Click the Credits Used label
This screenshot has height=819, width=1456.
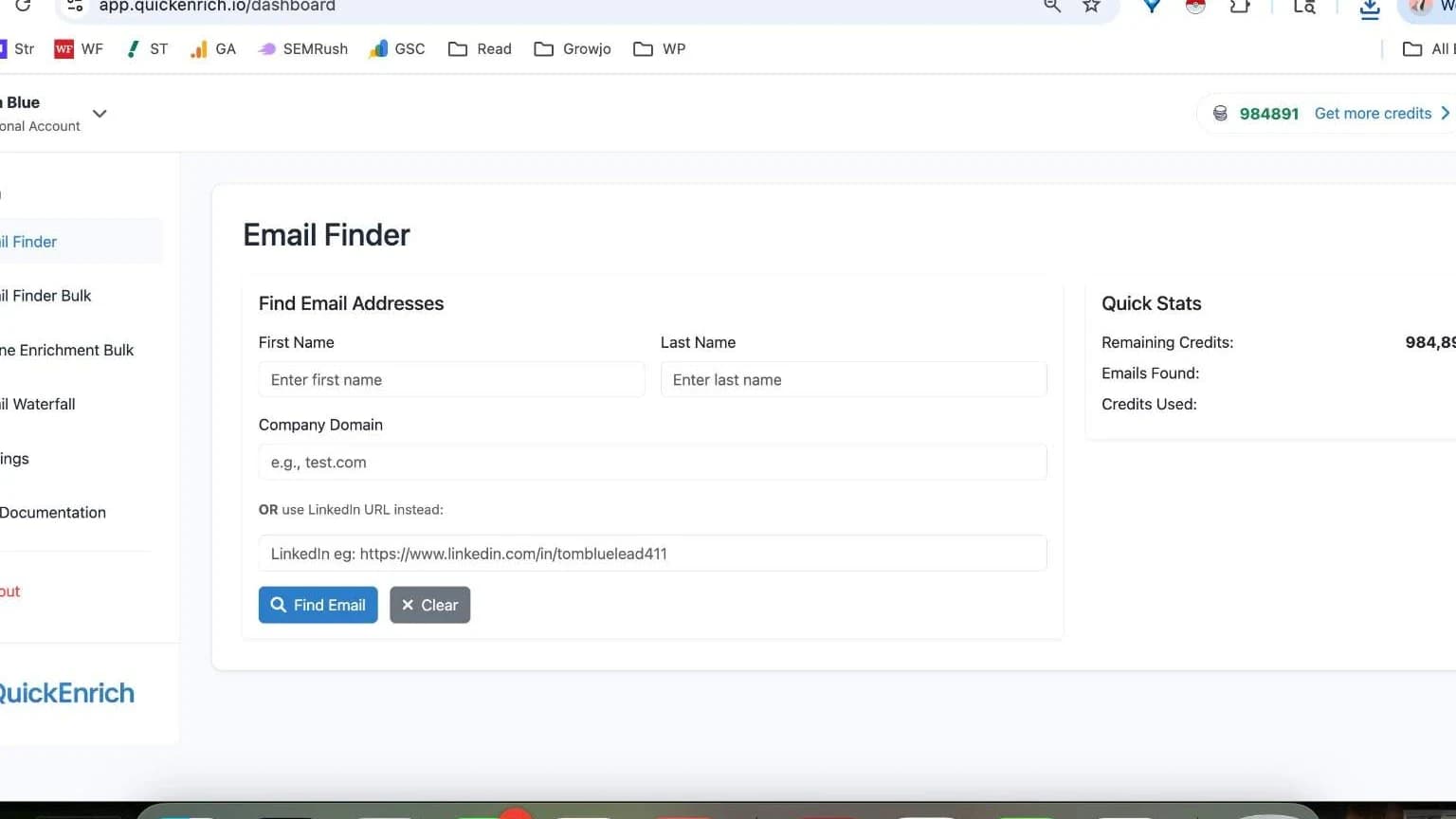pos(1149,404)
